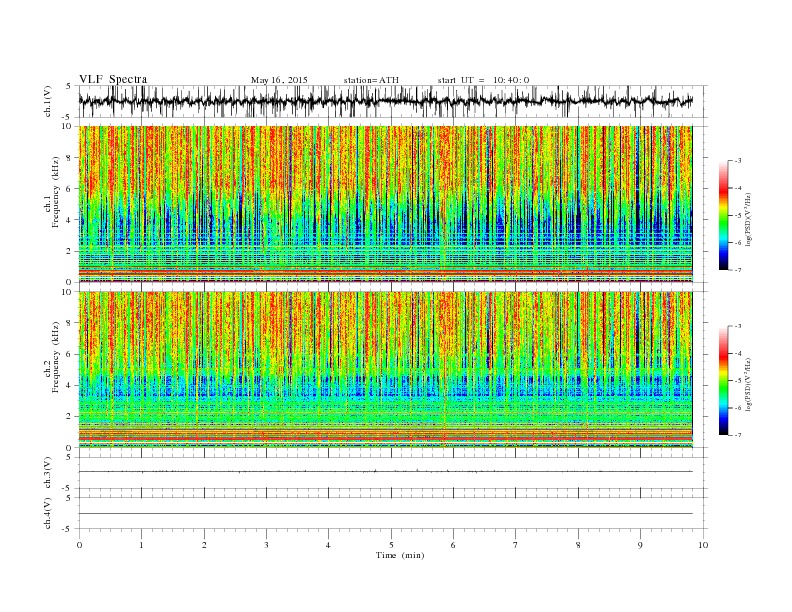Viewport: 792px width, 612px height.
Task: Click inside the ch.1 spectrogram panel
Action: [385, 204]
